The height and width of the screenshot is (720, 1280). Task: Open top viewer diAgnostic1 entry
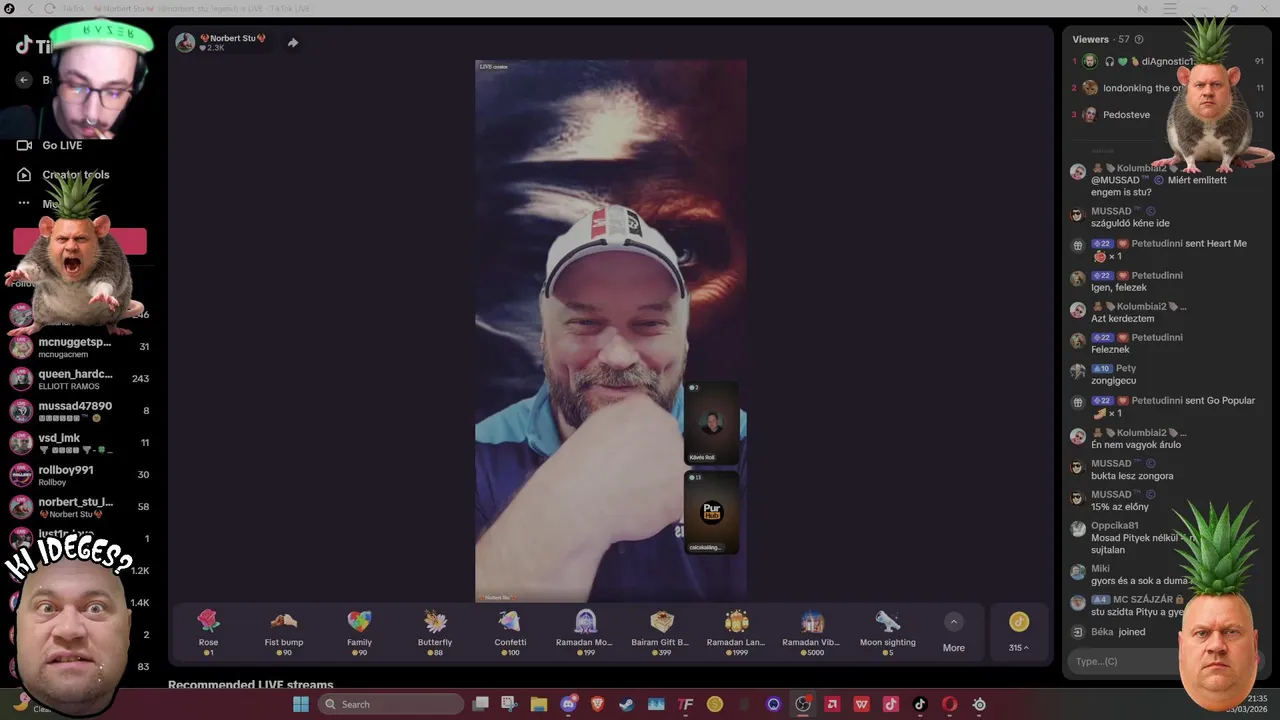[x=1168, y=61]
